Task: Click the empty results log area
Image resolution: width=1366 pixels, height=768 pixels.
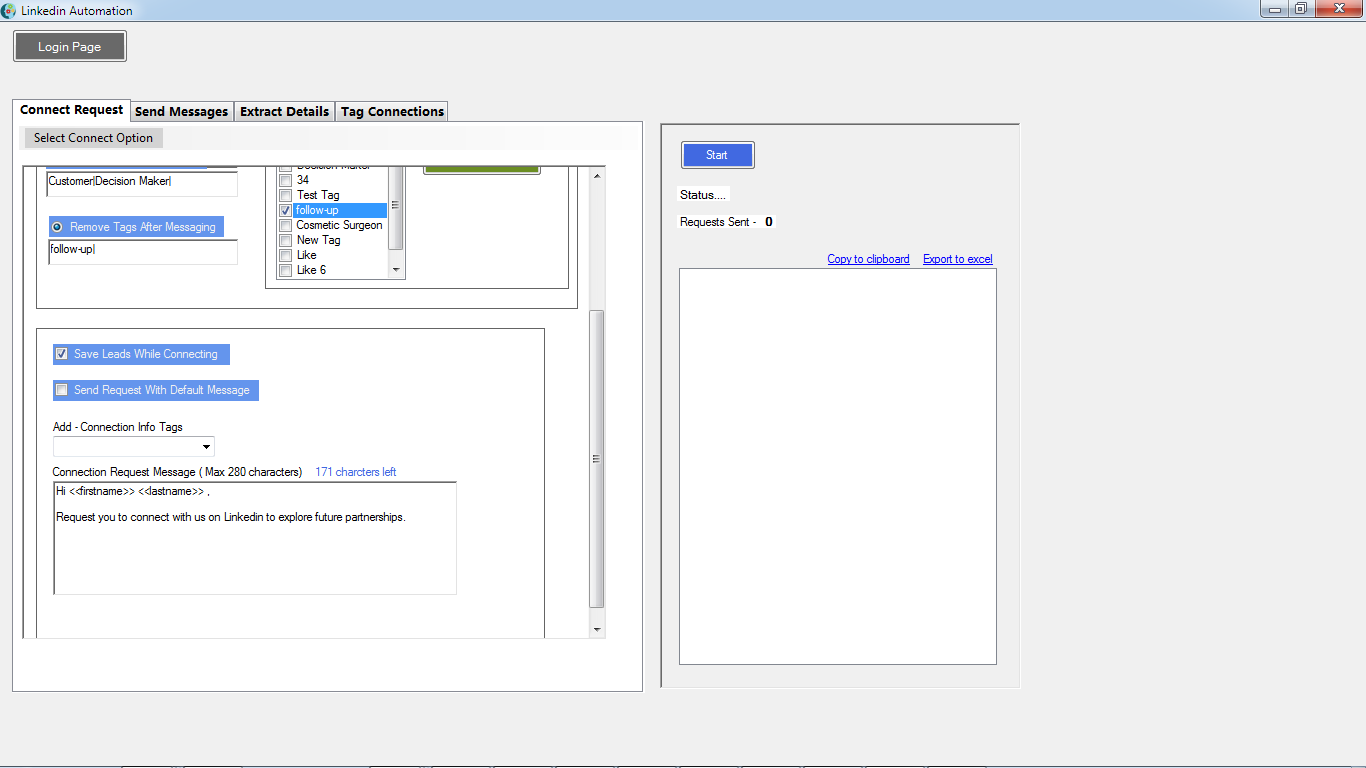Action: tap(838, 466)
